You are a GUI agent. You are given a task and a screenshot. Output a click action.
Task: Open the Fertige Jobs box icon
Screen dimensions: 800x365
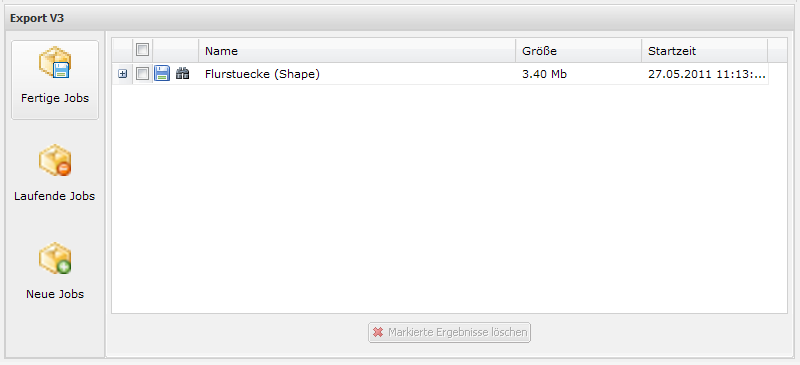click(x=55, y=62)
